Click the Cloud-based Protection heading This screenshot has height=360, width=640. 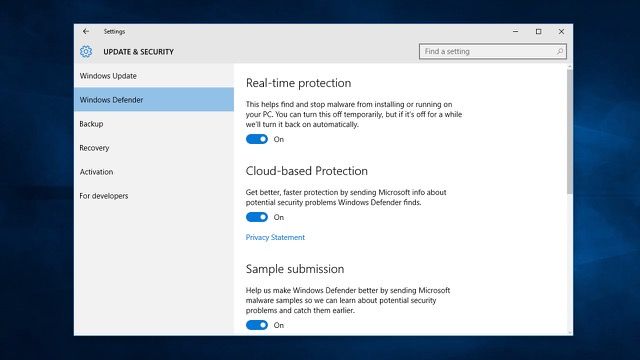pos(307,171)
